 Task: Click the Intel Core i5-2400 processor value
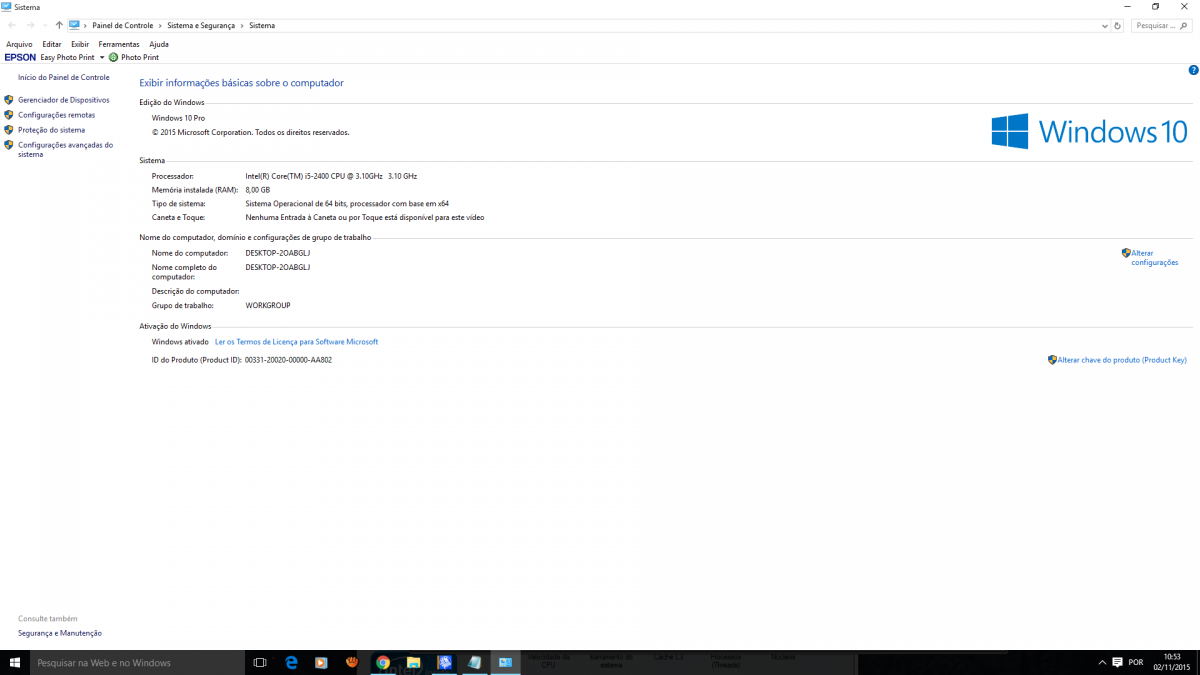[331, 176]
